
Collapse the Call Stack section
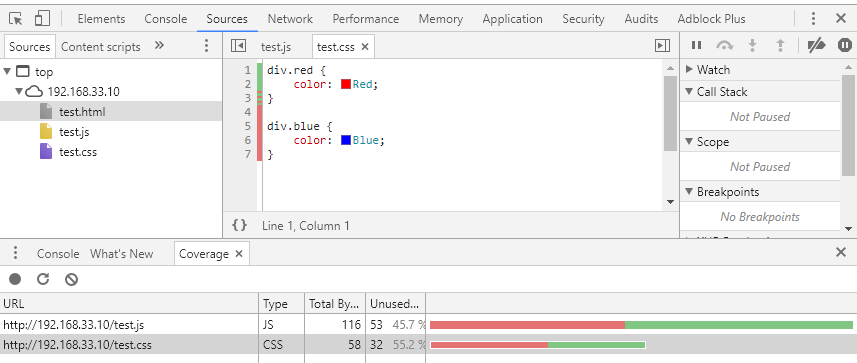pyautogui.click(x=689, y=91)
